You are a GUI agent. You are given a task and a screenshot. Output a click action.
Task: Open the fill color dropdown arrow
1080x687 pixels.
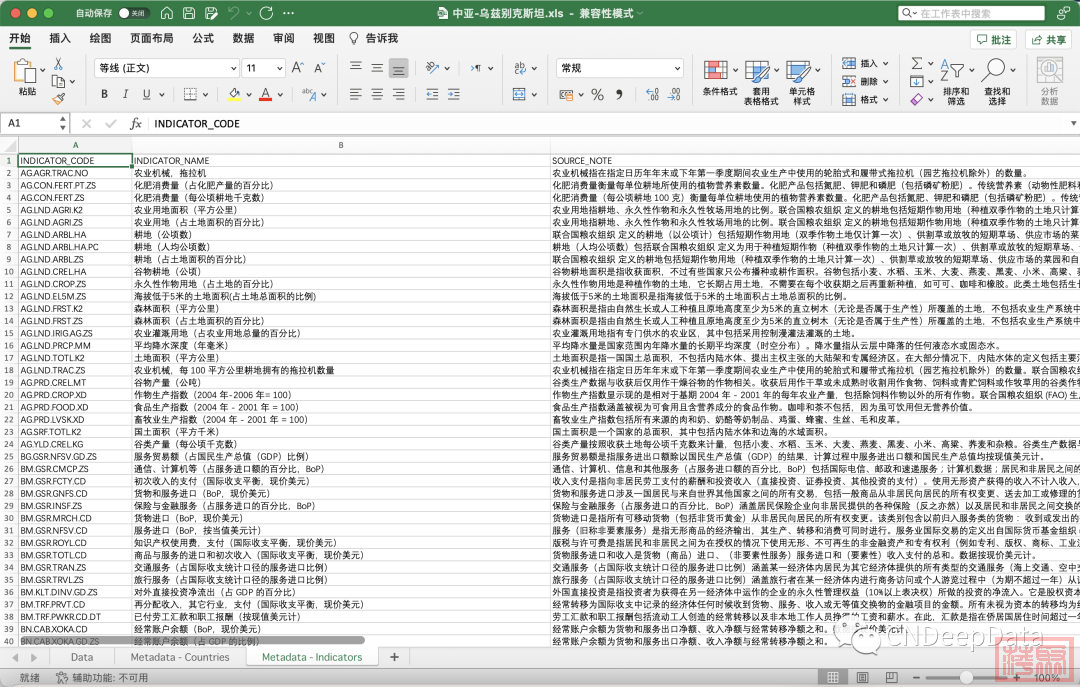coord(249,95)
